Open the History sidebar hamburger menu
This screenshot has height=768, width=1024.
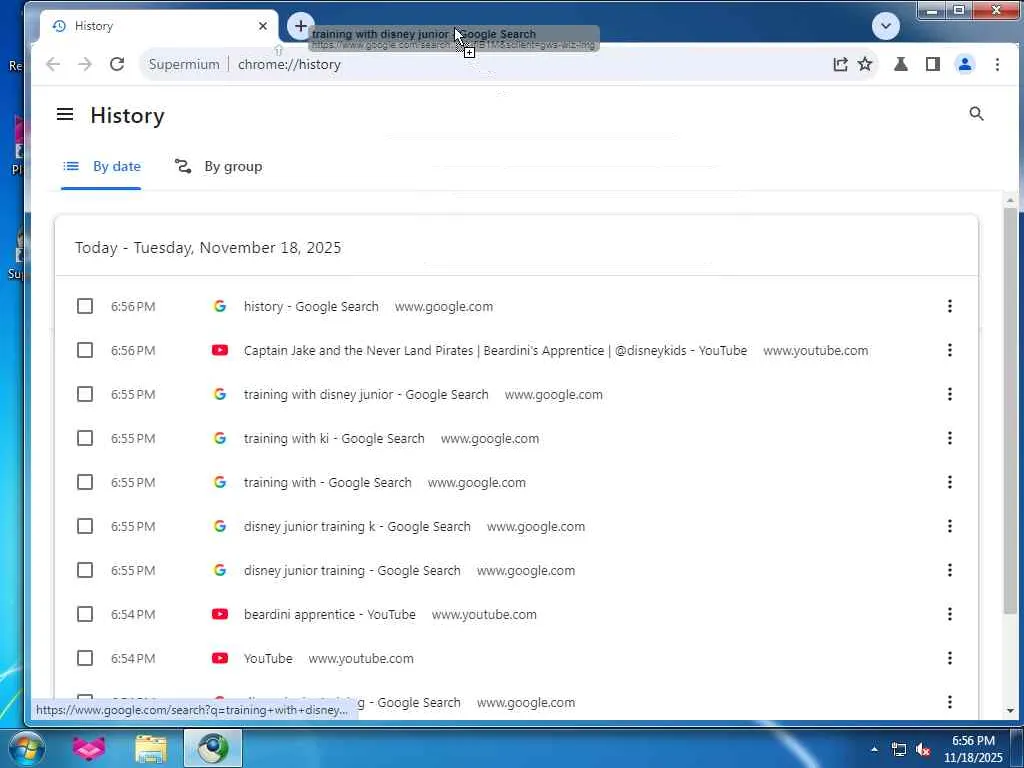65,114
